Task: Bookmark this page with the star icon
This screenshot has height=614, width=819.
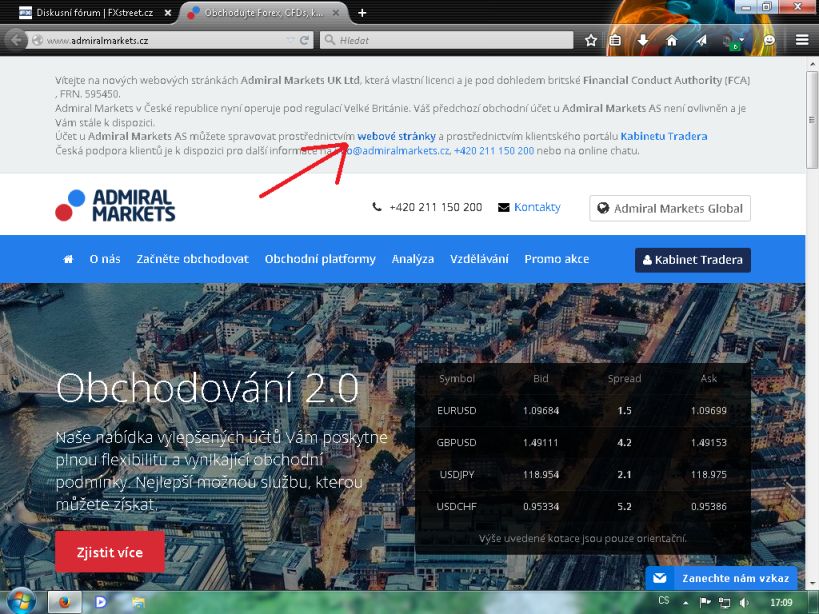Action: pos(591,40)
